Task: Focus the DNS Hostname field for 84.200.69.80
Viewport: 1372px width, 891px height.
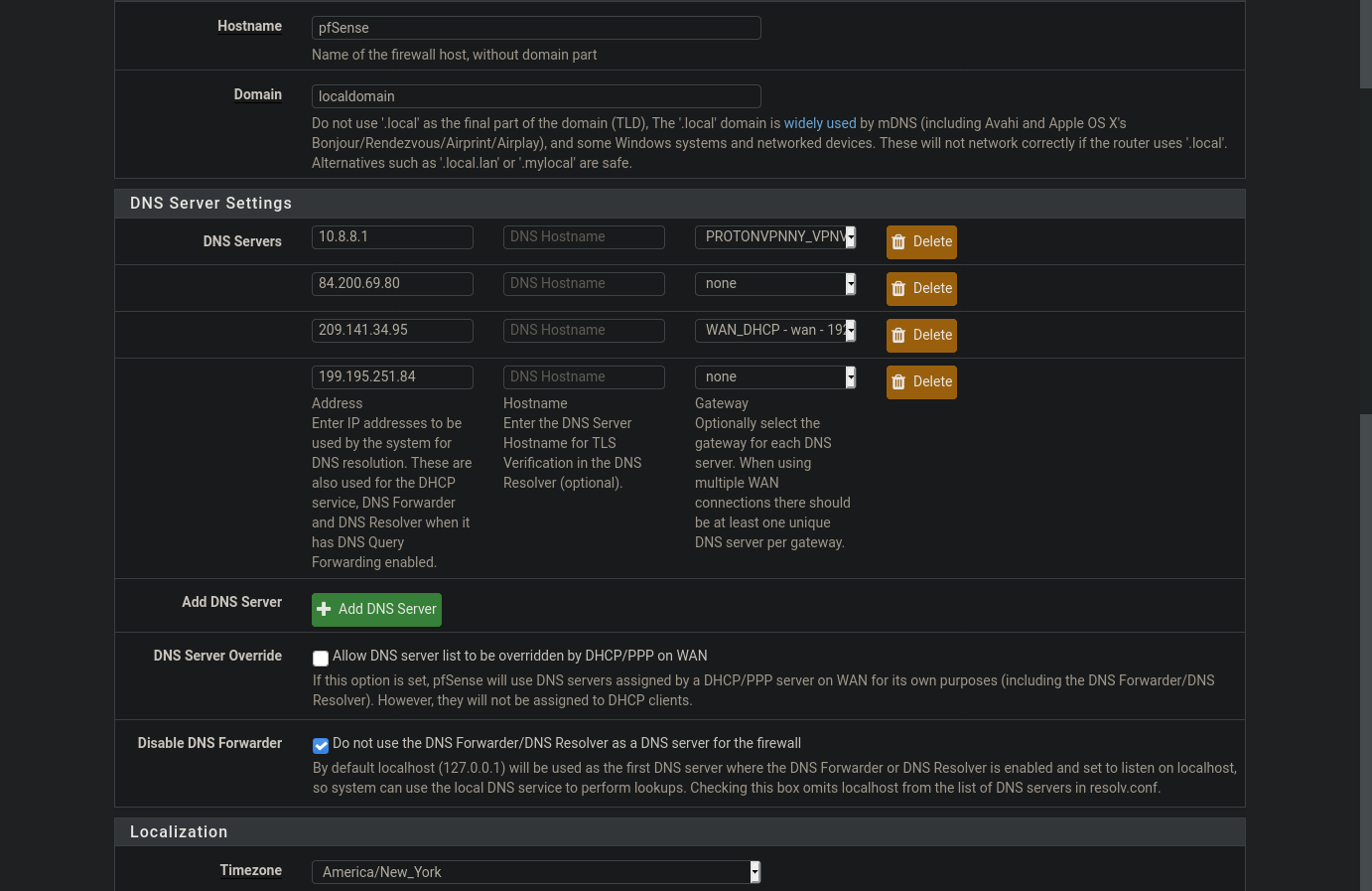Action: pos(584,283)
